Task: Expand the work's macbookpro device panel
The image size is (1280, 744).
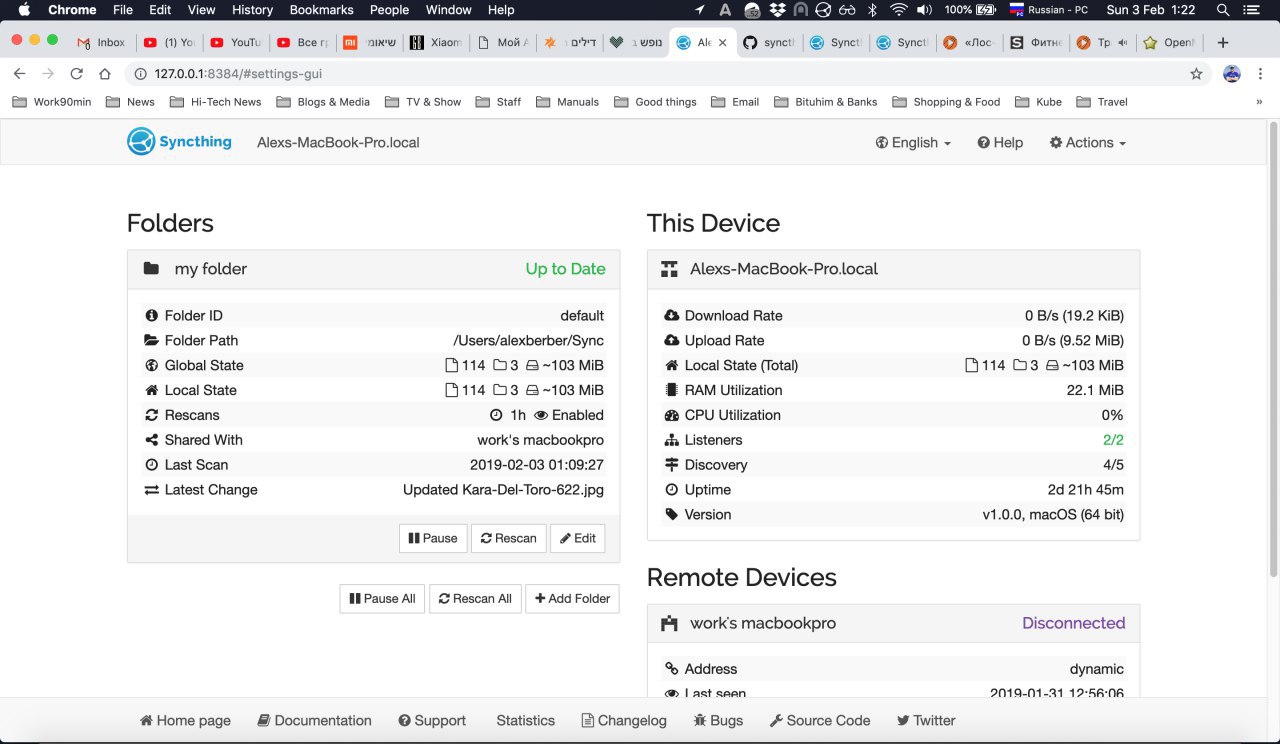Action: click(x=893, y=623)
